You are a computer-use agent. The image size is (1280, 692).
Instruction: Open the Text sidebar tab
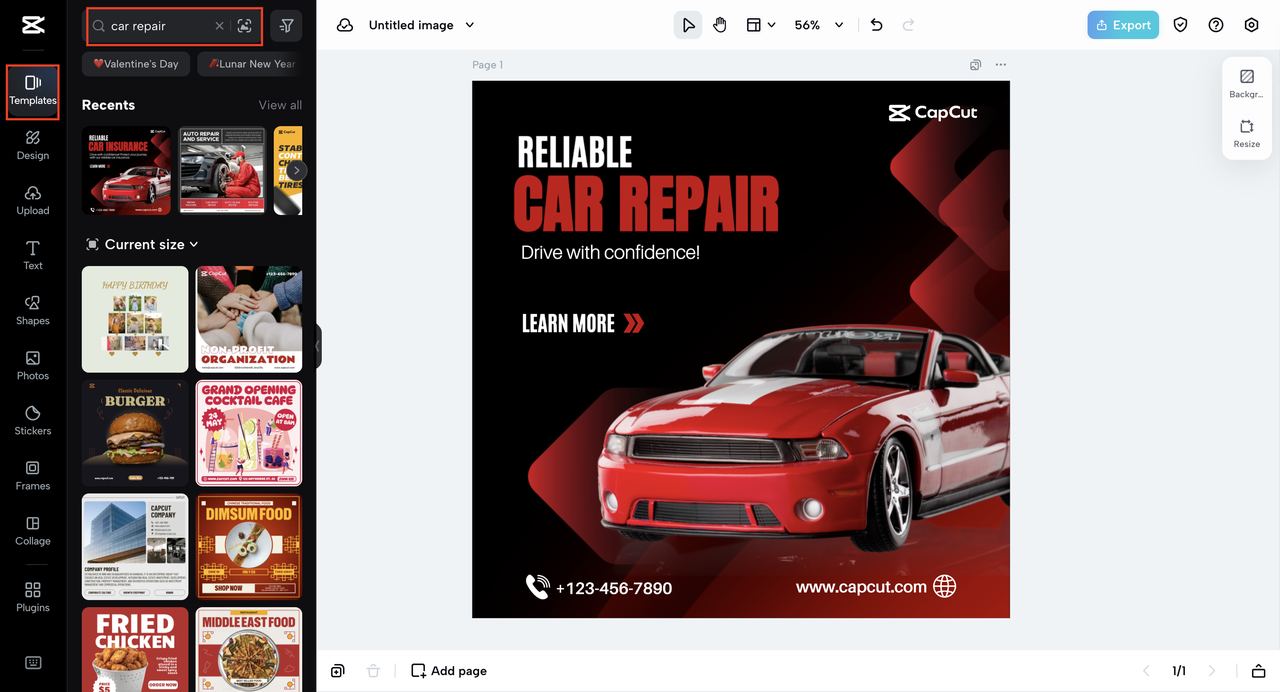tap(33, 255)
